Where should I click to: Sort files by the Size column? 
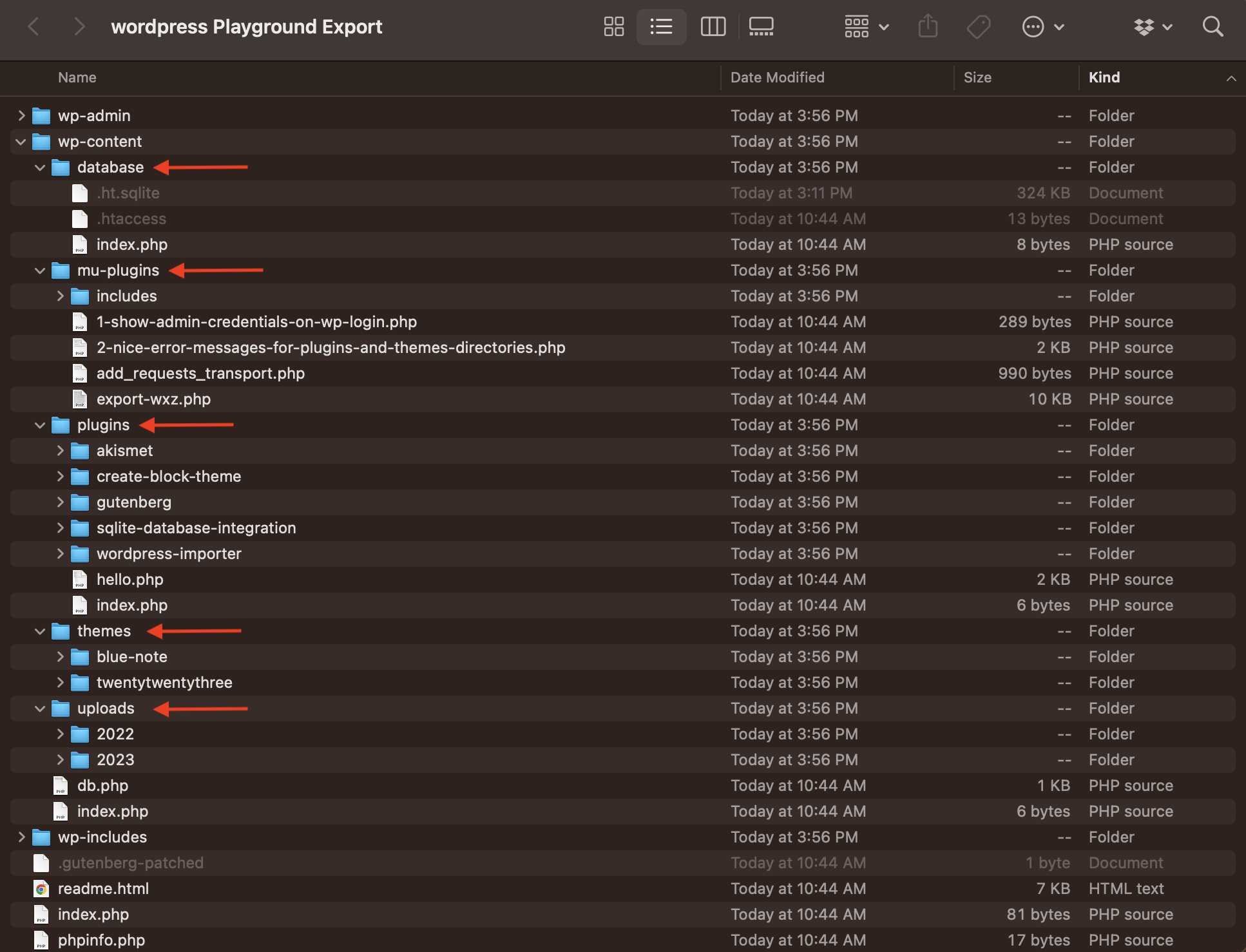(977, 77)
